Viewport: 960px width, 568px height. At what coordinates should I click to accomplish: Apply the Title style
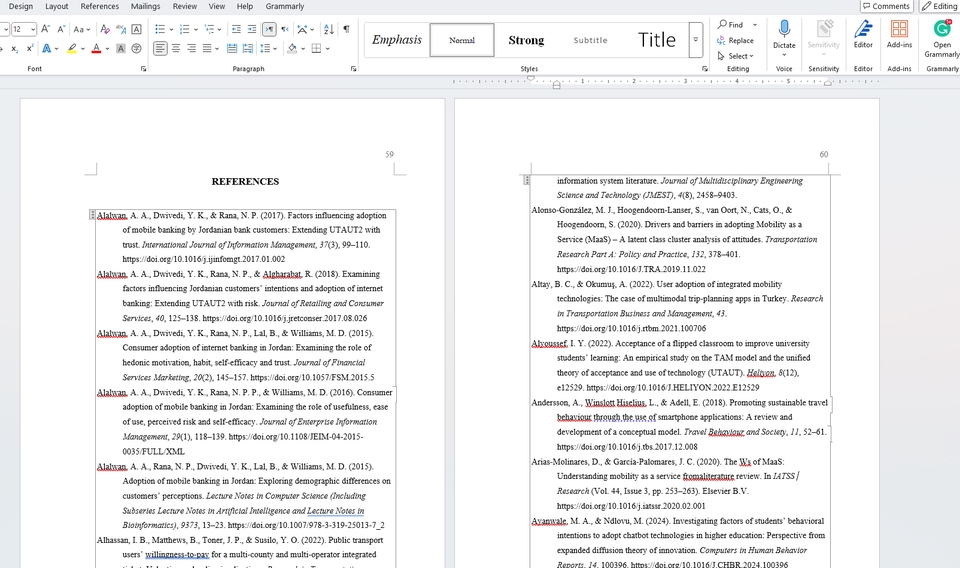click(x=657, y=40)
